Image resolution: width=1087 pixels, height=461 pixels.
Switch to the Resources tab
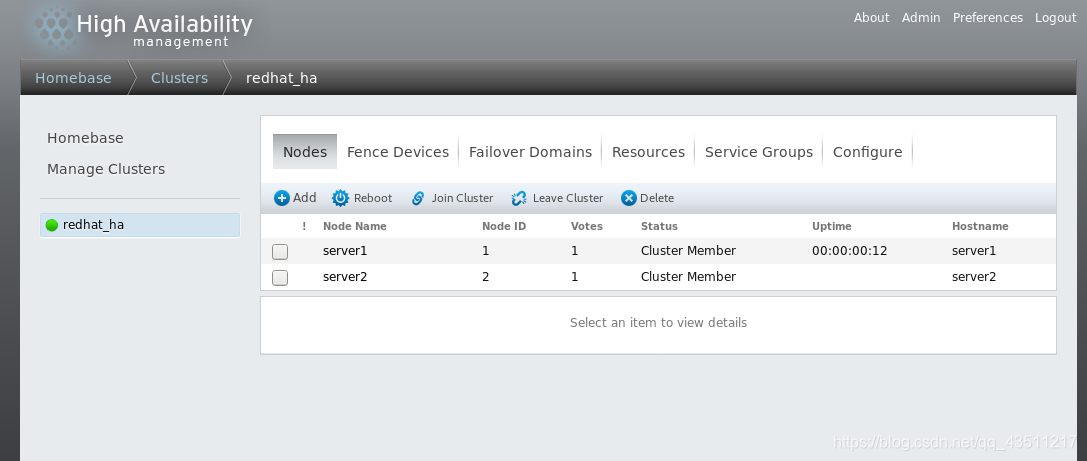pos(648,152)
